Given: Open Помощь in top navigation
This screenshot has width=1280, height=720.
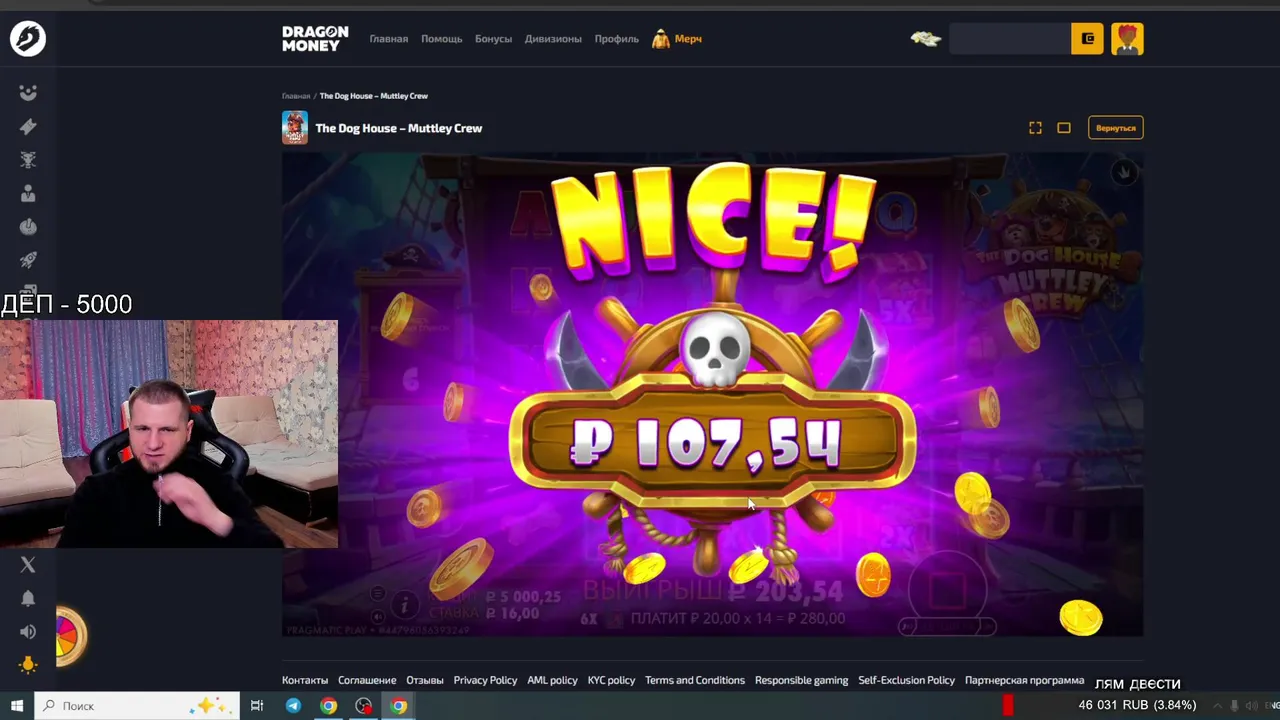Looking at the screenshot, I should pos(441,39).
